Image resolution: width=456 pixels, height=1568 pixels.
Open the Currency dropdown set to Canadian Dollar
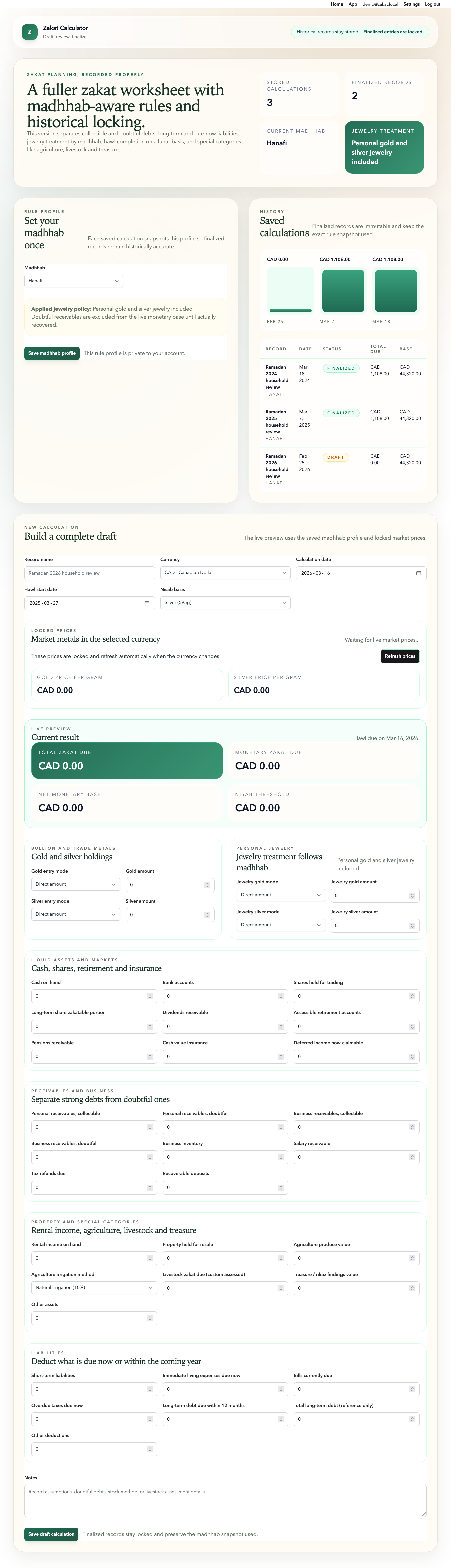point(225,573)
